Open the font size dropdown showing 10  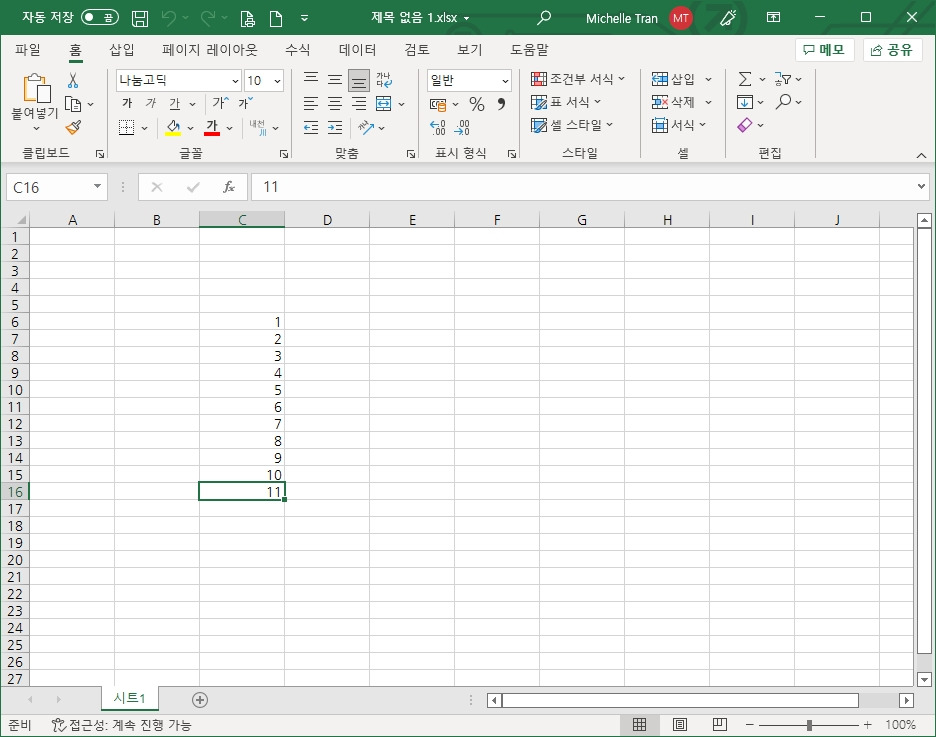pos(278,81)
